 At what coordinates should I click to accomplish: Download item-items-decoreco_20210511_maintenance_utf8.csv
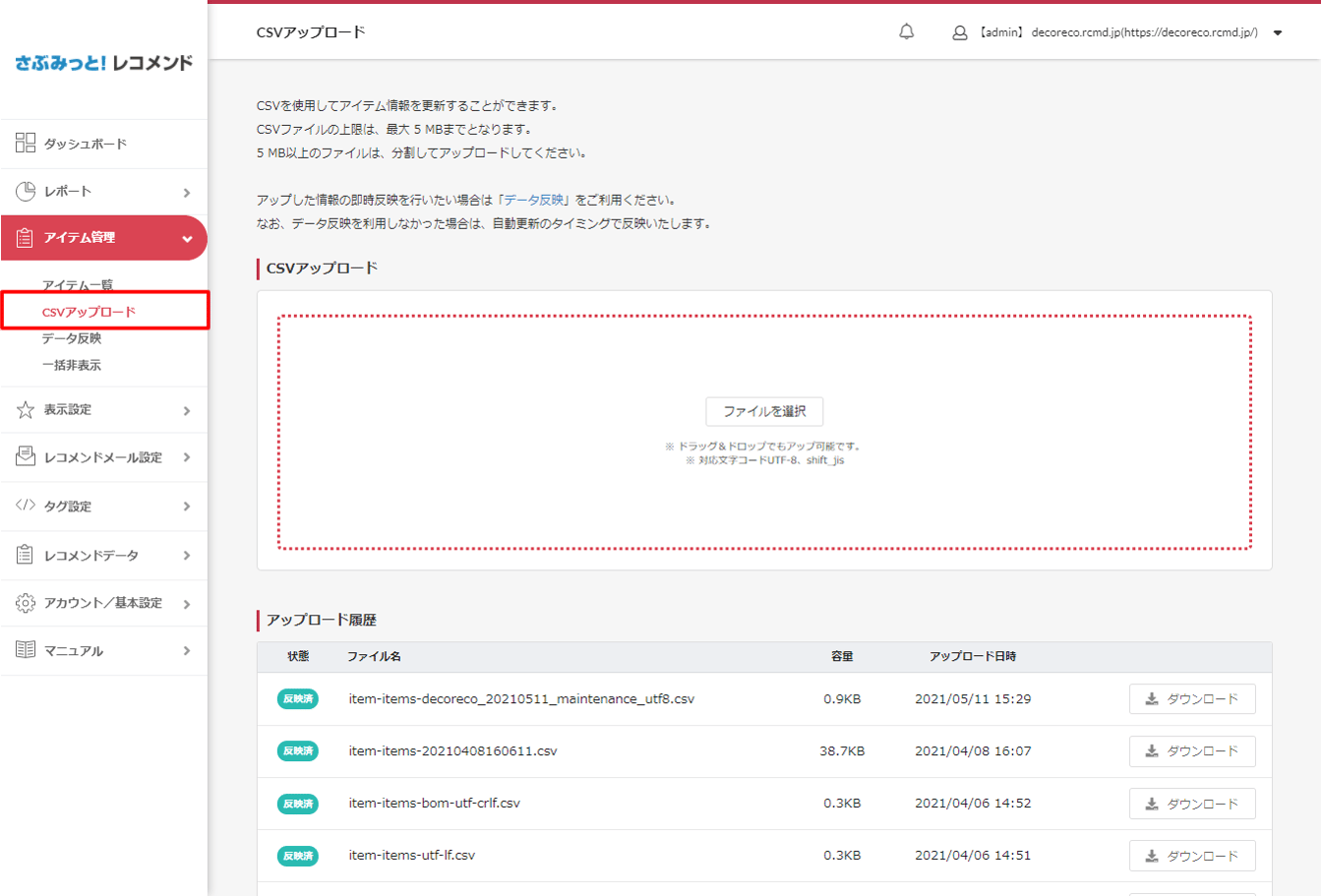(1192, 699)
